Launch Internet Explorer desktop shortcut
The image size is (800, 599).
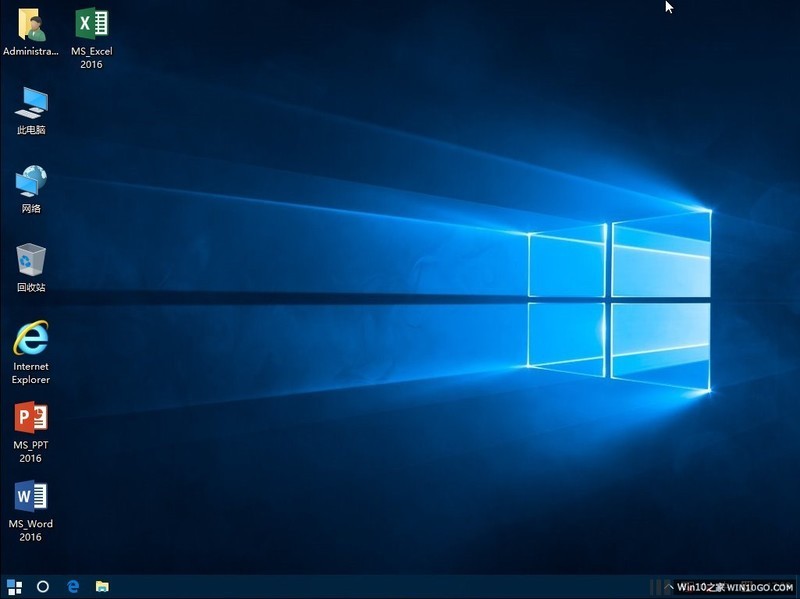pos(31,338)
